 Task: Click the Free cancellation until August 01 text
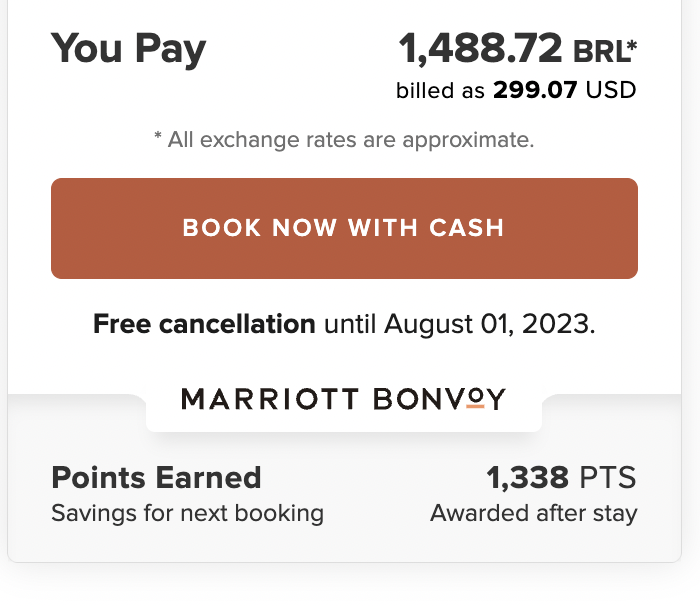click(344, 324)
